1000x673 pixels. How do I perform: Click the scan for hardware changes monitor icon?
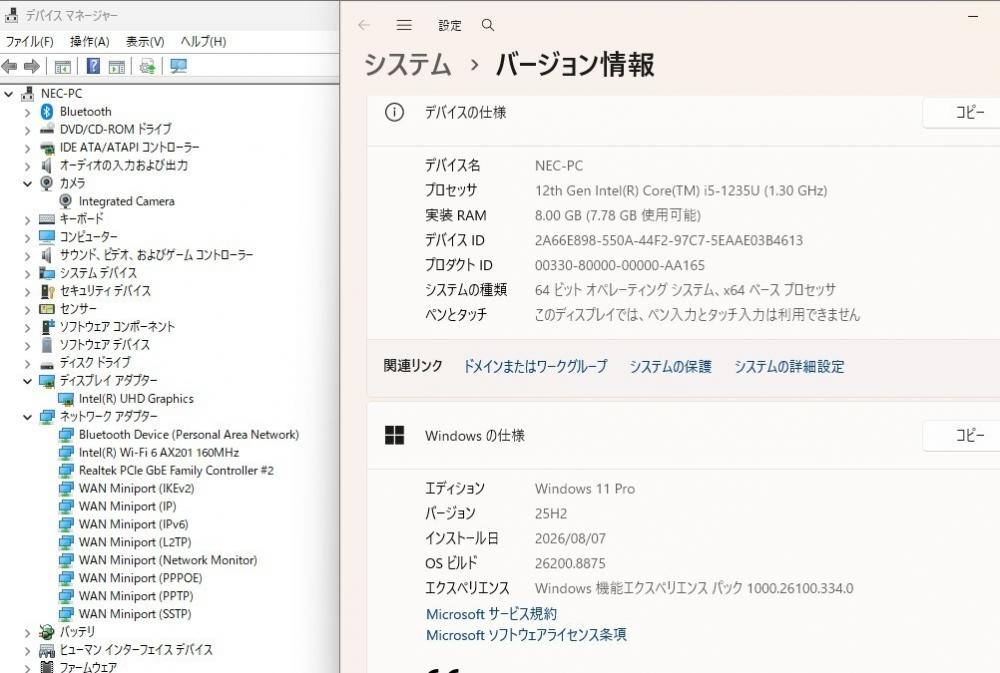click(x=179, y=66)
